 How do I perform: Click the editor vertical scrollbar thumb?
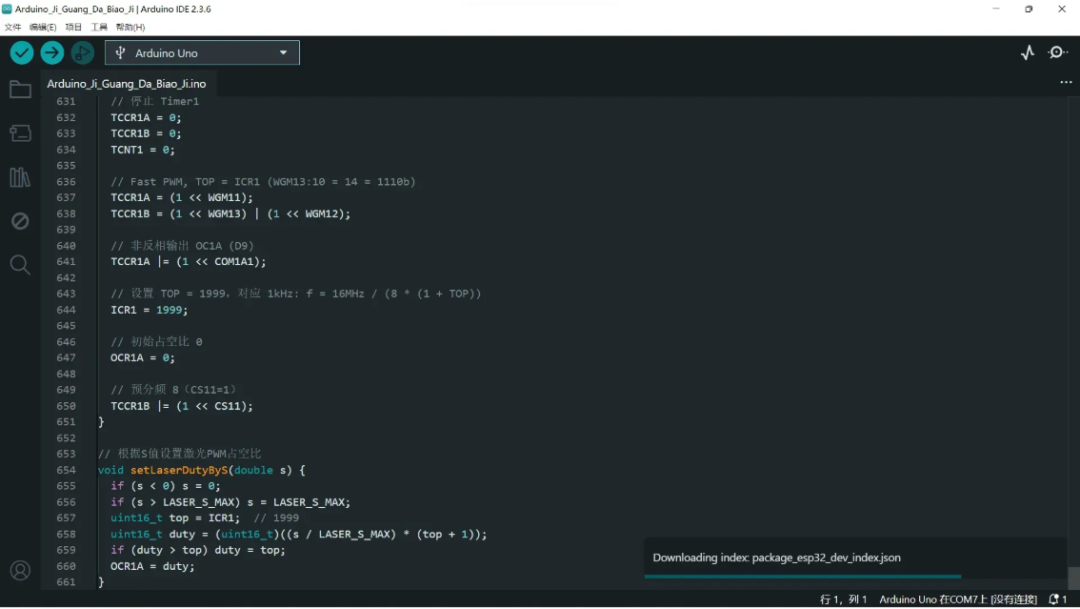(1074, 578)
